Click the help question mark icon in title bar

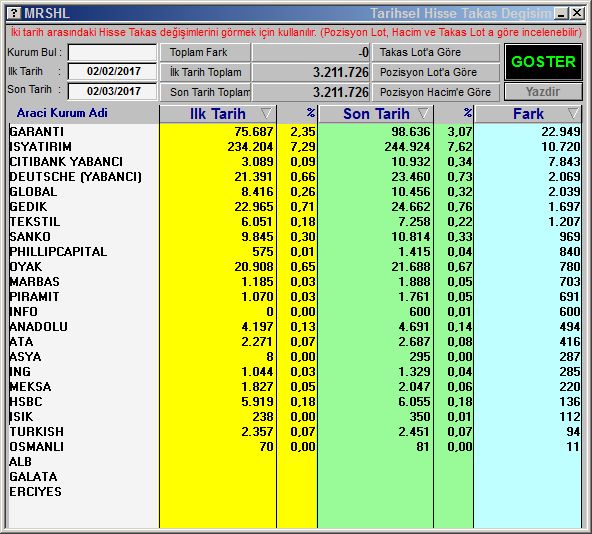pyautogui.click(x=14, y=13)
